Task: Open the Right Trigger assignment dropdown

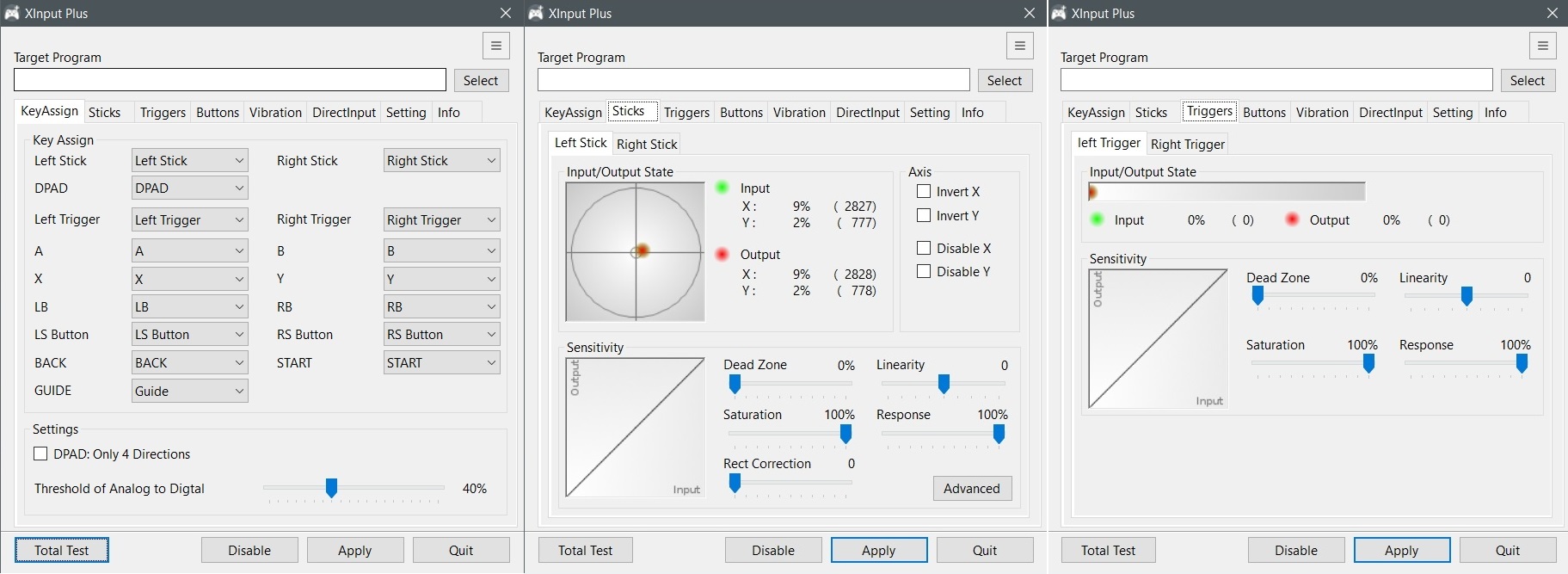Action: [442, 219]
